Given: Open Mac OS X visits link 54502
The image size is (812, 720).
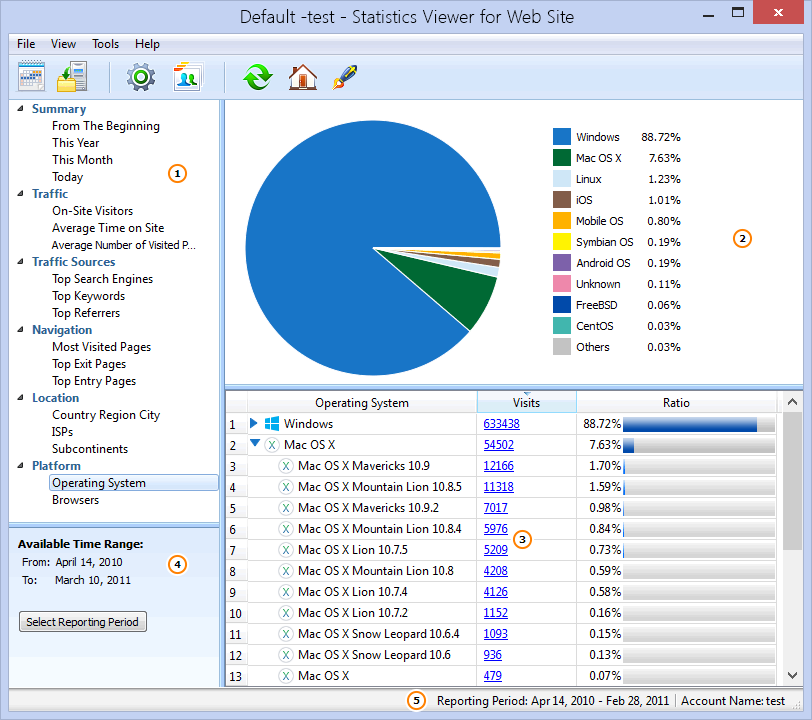Looking at the screenshot, I should [499, 445].
